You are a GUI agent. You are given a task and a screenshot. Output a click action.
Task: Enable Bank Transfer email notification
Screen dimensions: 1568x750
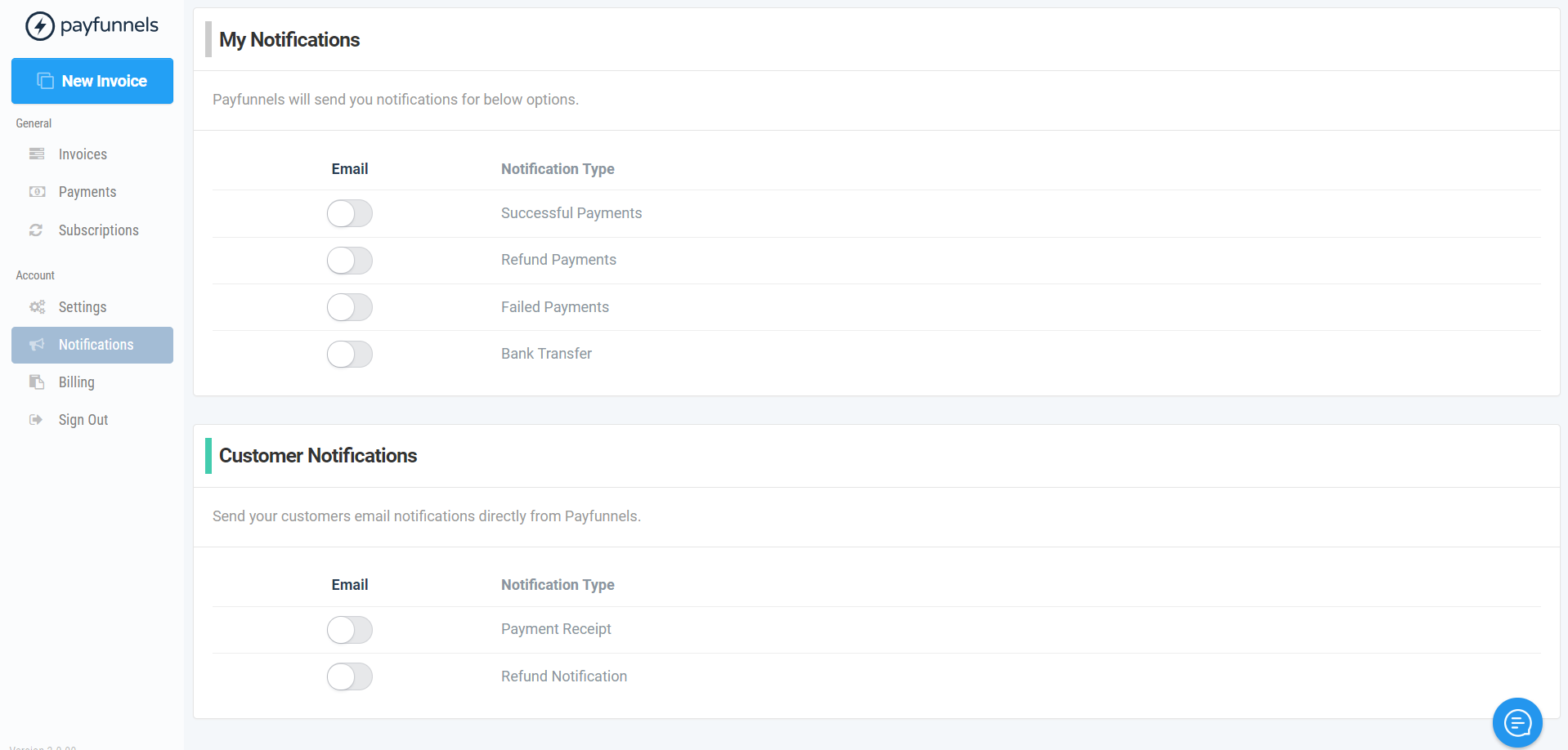tap(350, 355)
